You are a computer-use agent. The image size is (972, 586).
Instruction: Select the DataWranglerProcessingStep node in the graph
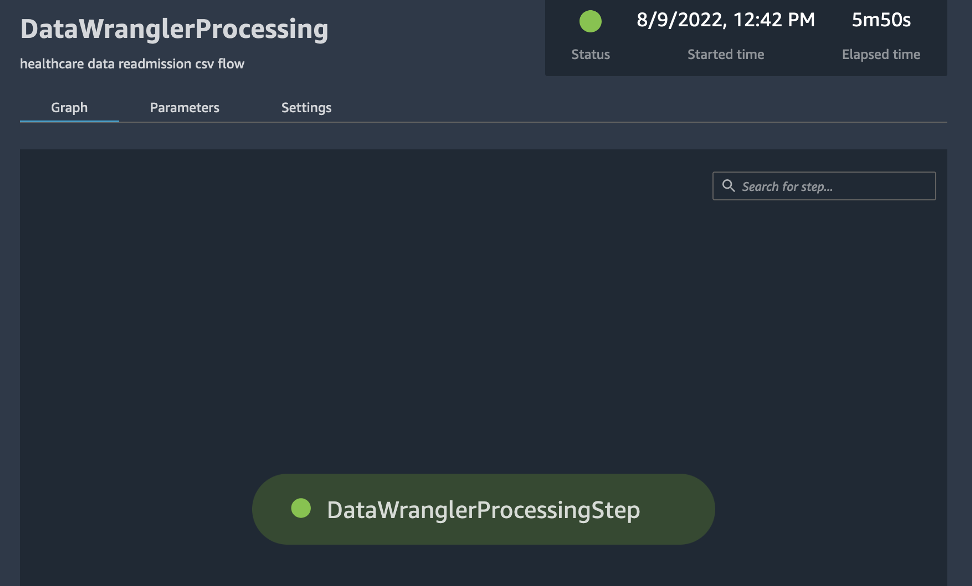[x=483, y=509]
